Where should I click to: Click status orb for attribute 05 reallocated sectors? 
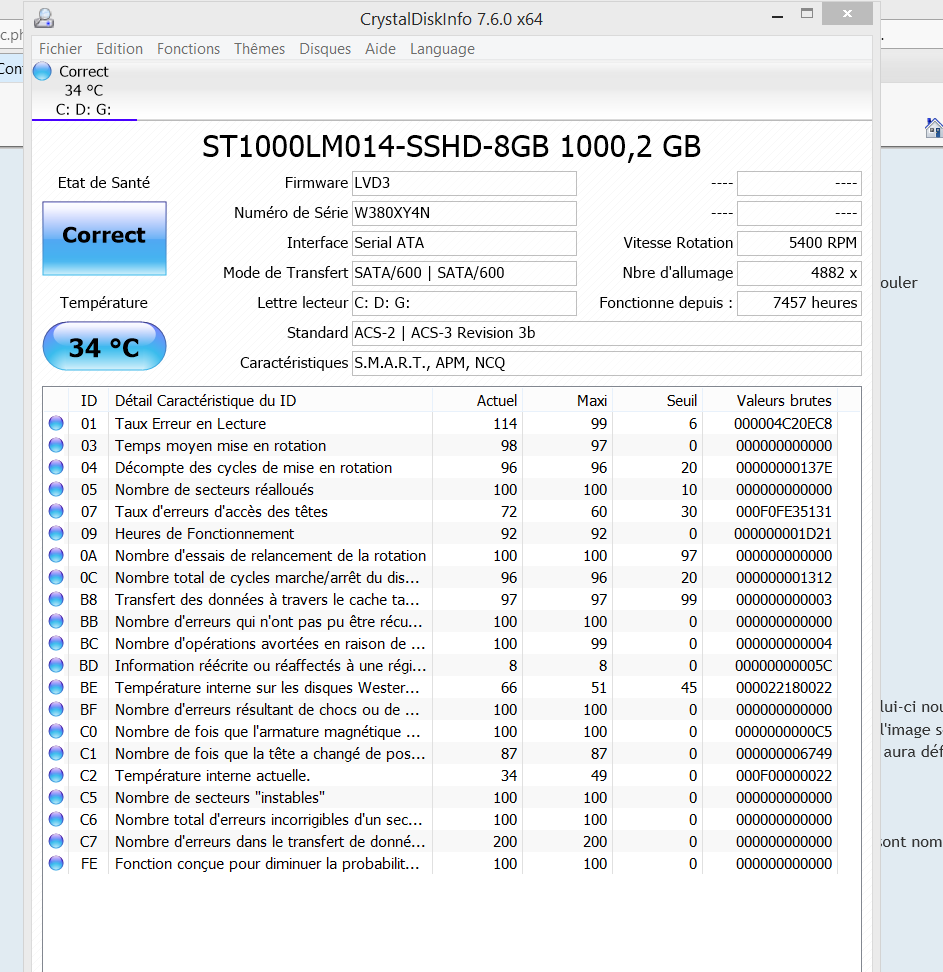(56, 490)
